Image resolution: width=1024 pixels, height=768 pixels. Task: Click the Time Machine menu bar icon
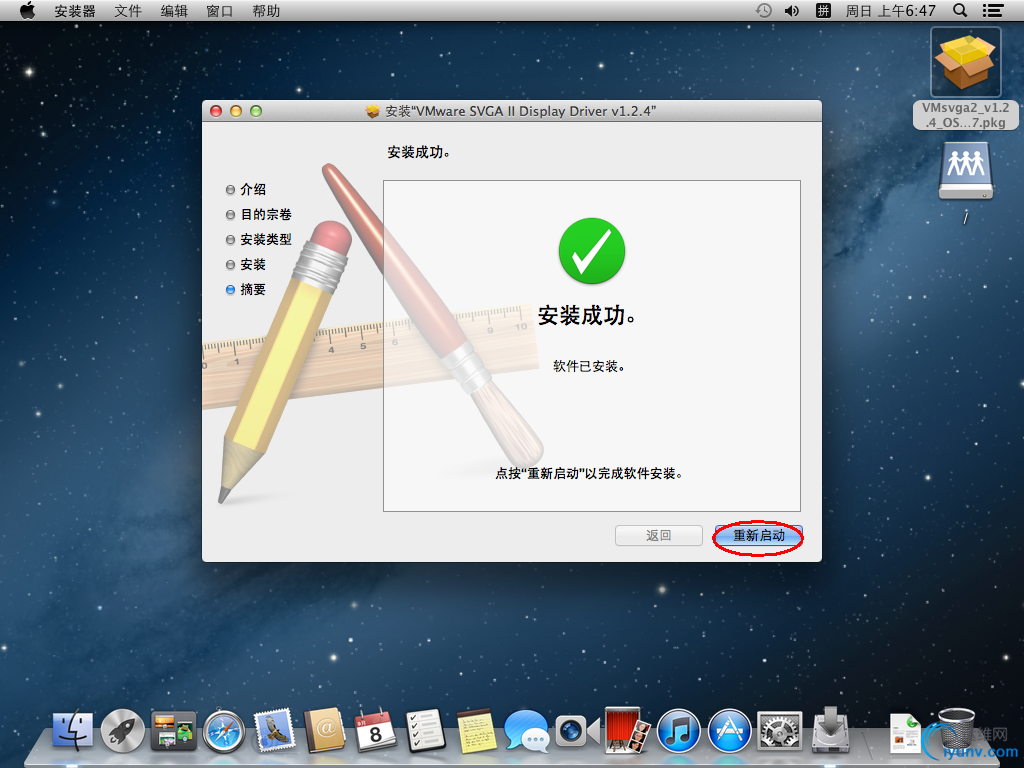point(763,10)
